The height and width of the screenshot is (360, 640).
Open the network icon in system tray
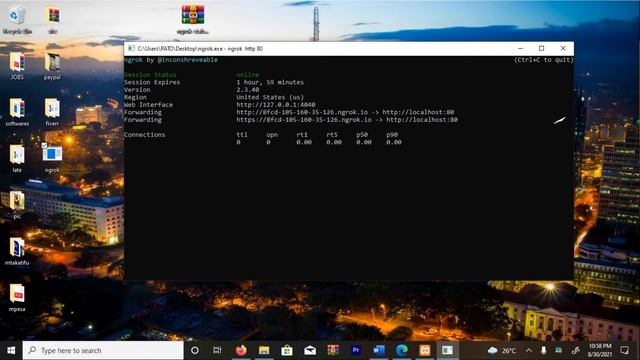tap(558, 350)
